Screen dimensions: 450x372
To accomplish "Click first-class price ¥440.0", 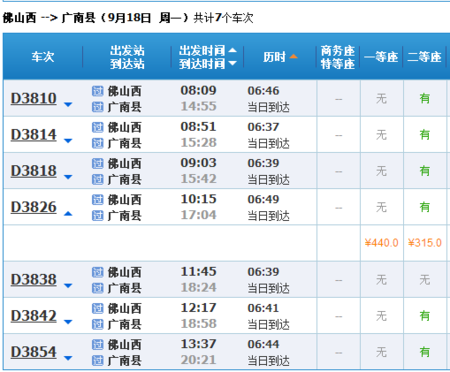I will coord(381,243).
